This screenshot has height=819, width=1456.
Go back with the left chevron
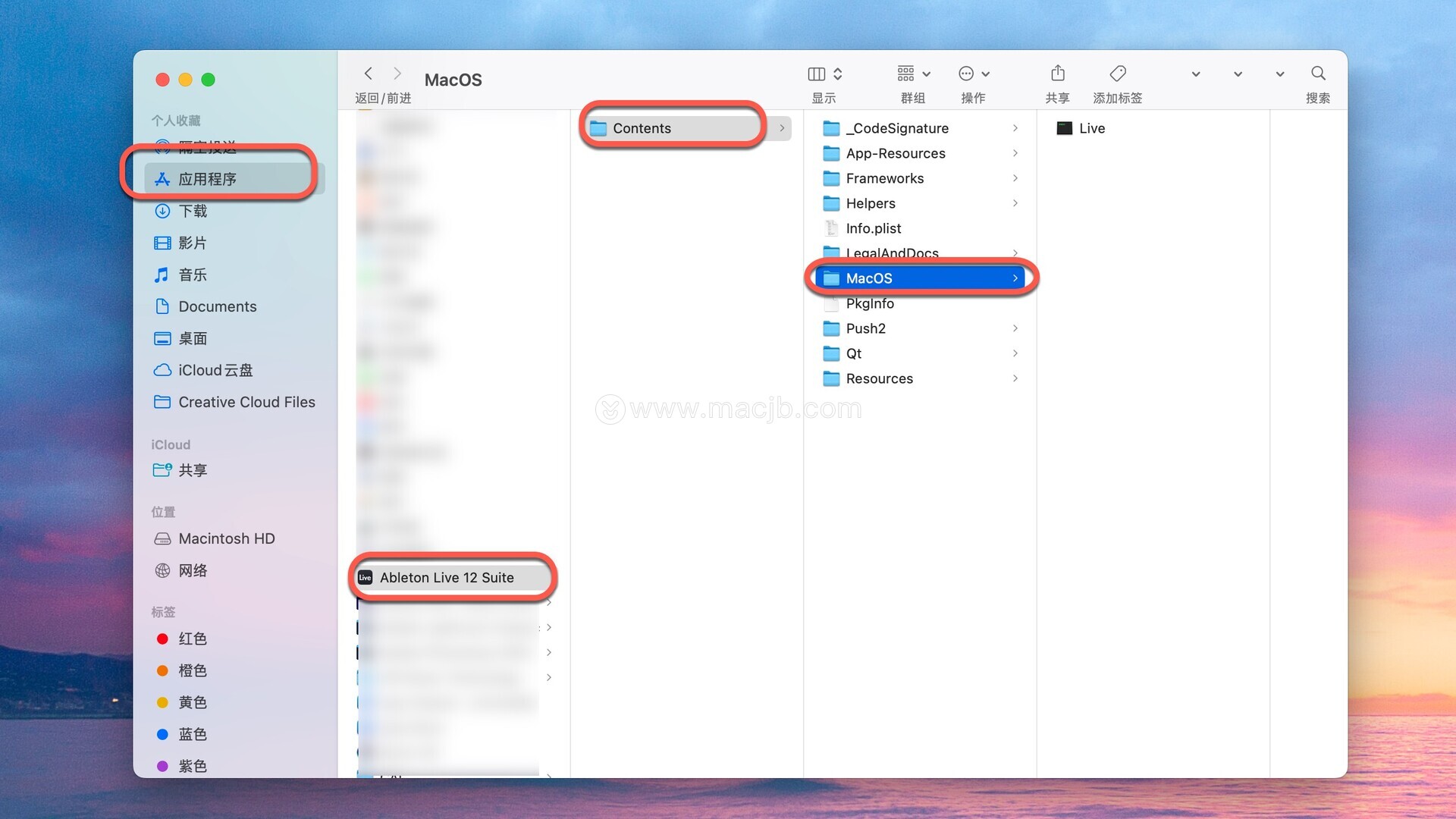click(369, 74)
